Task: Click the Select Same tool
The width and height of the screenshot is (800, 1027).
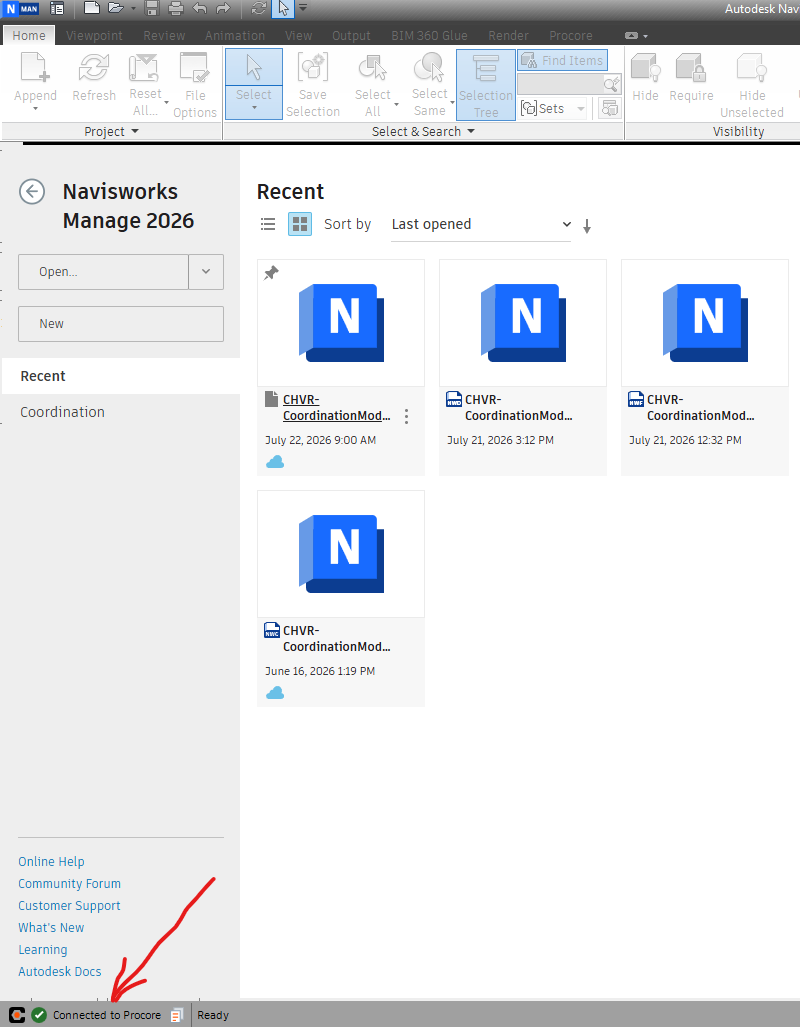Action: coord(430,85)
